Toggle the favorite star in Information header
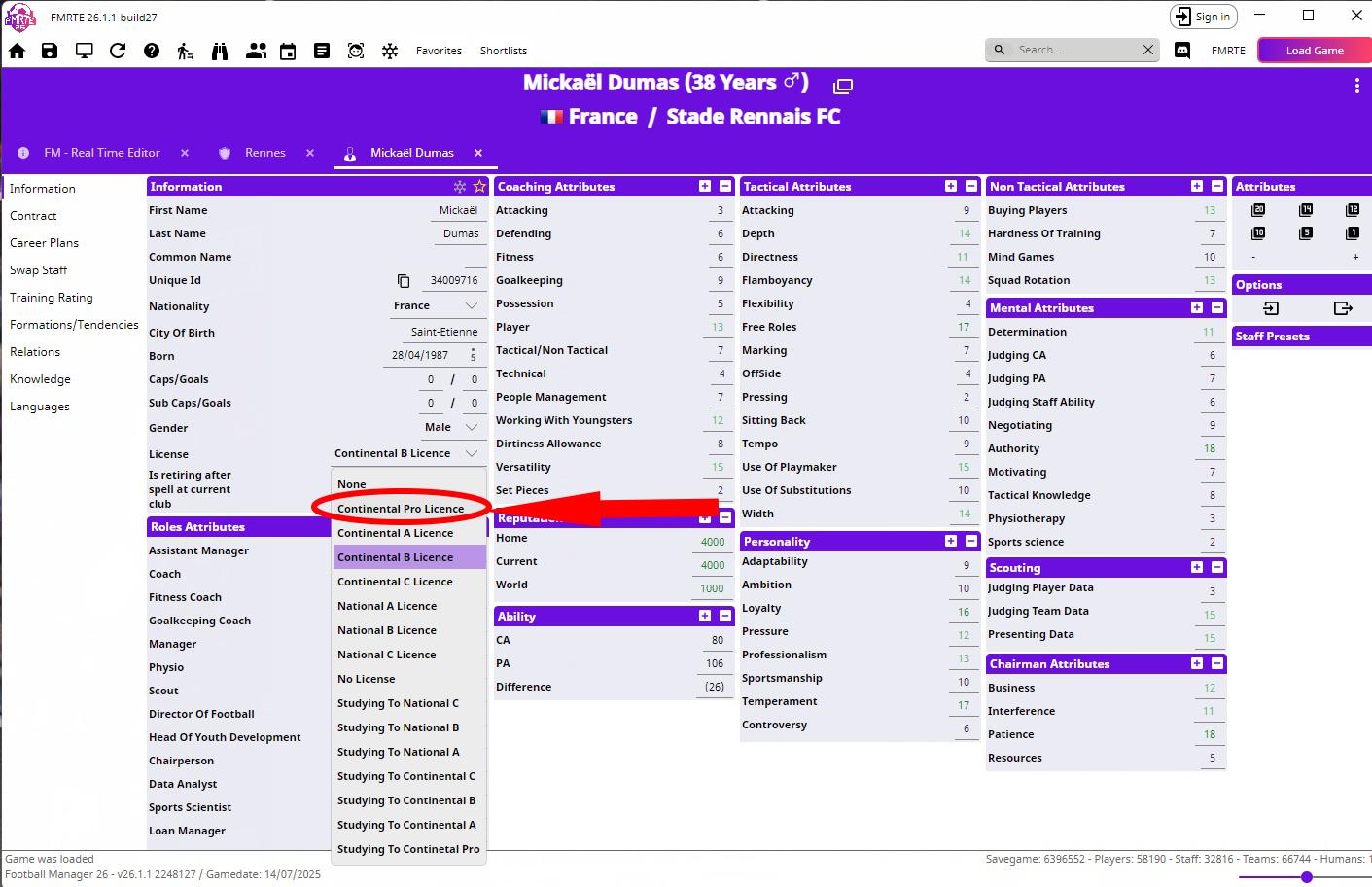 tap(479, 187)
